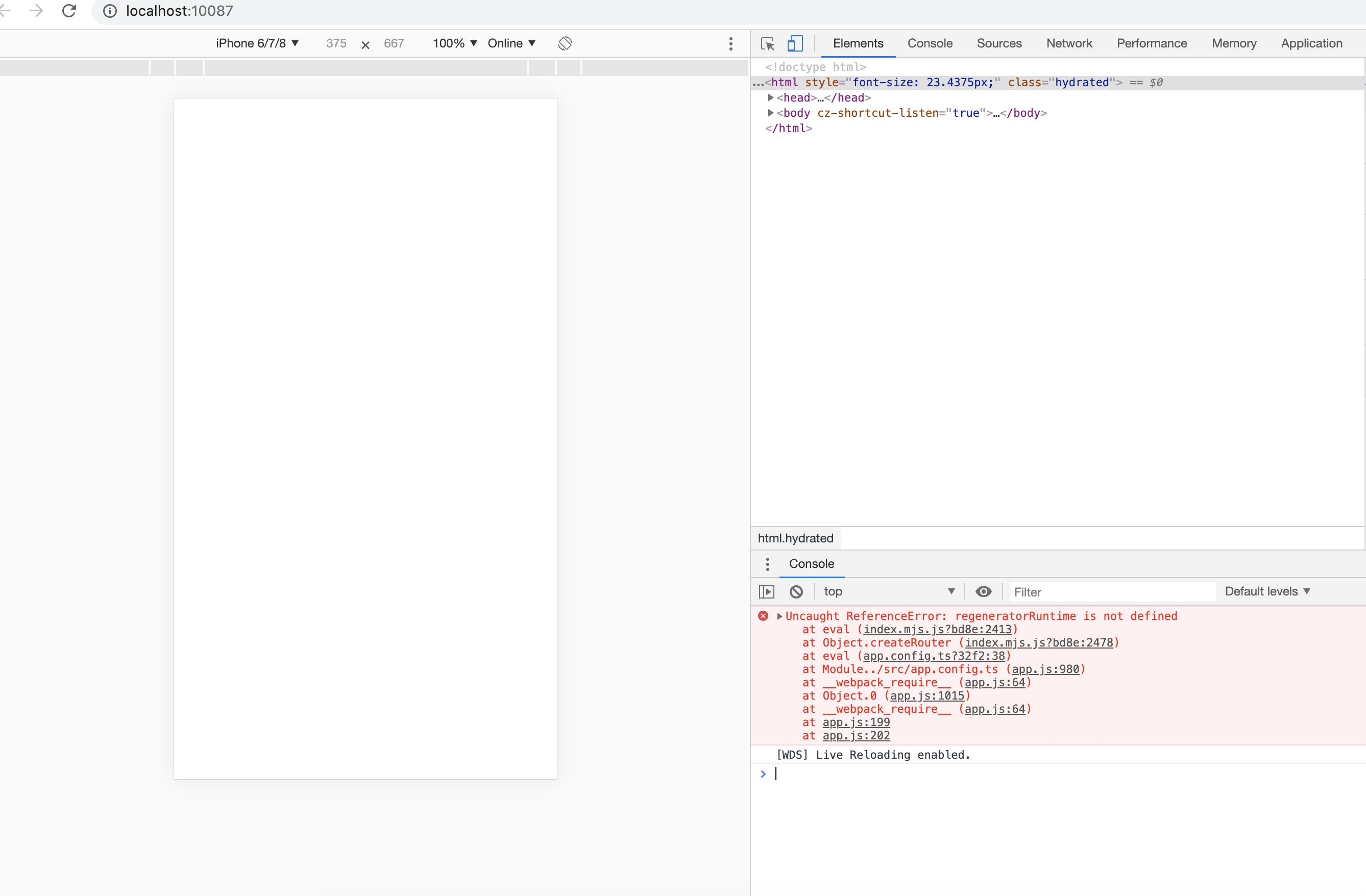Clear the console messages

796,591
